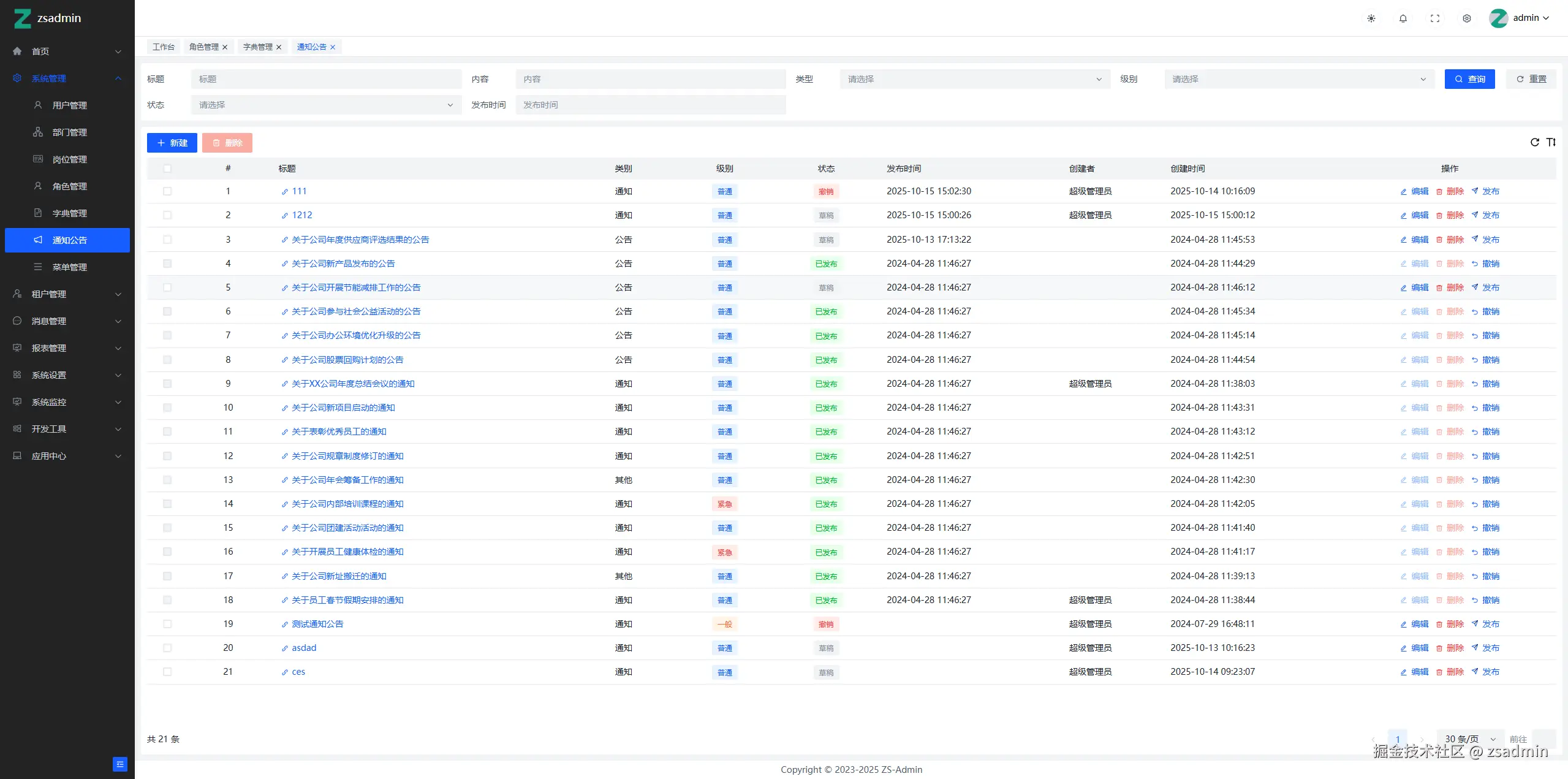
Task: Focus the 标题 search input field
Action: click(326, 79)
